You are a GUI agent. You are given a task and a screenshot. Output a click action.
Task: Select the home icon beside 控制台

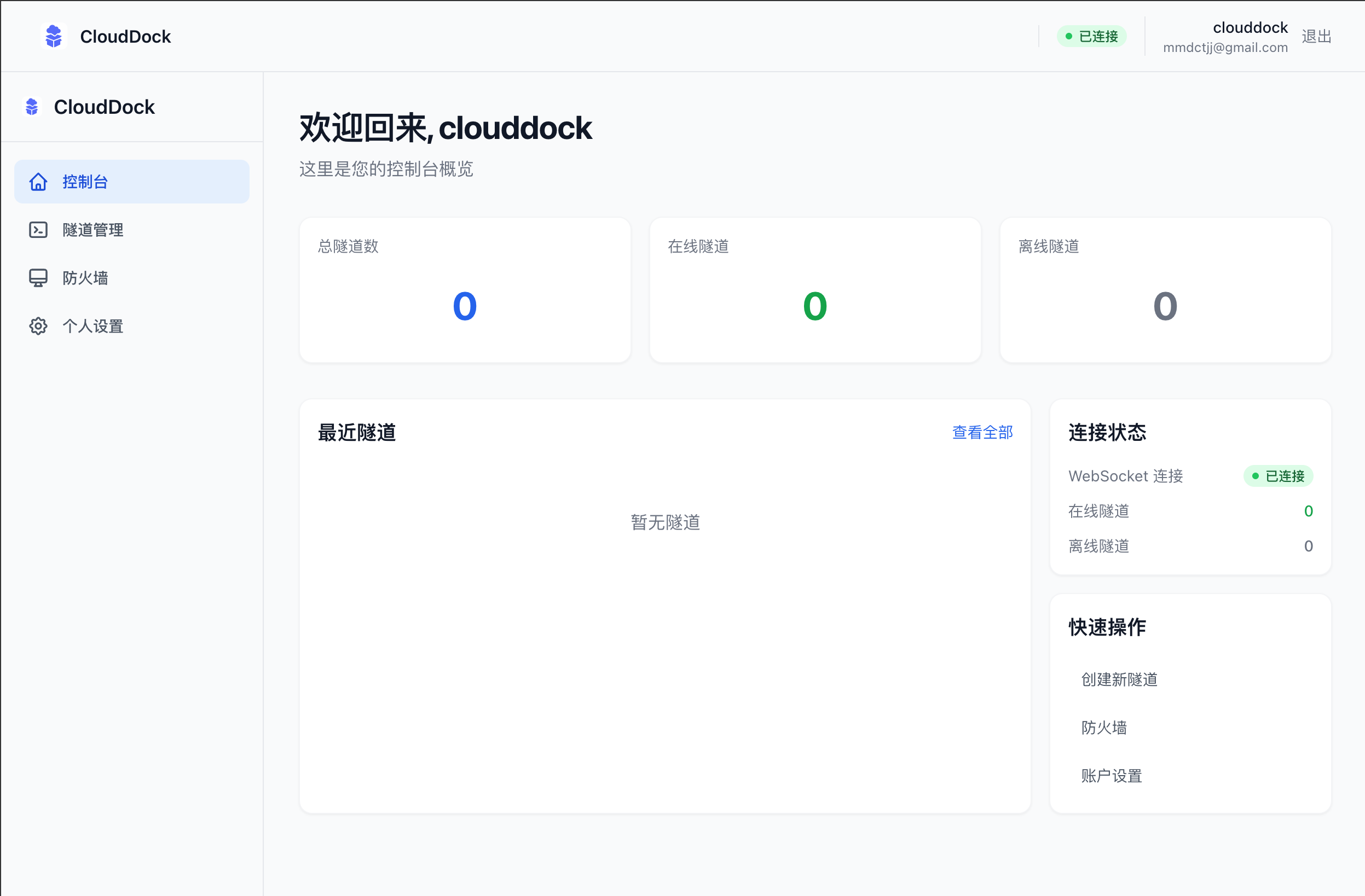click(x=38, y=182)
